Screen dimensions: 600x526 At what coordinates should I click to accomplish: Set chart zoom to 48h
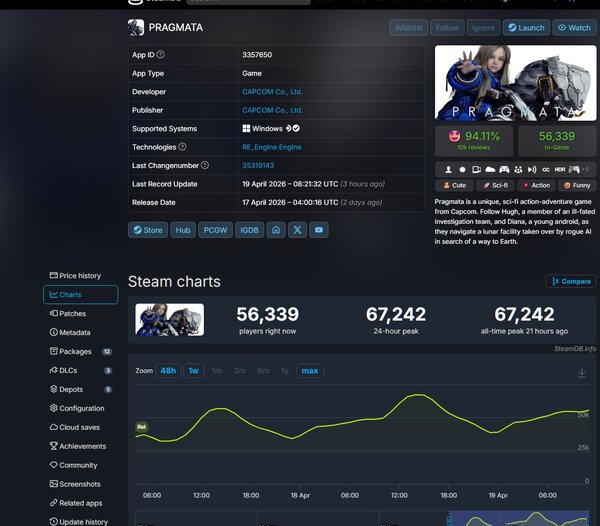click(x=168, y=371)
